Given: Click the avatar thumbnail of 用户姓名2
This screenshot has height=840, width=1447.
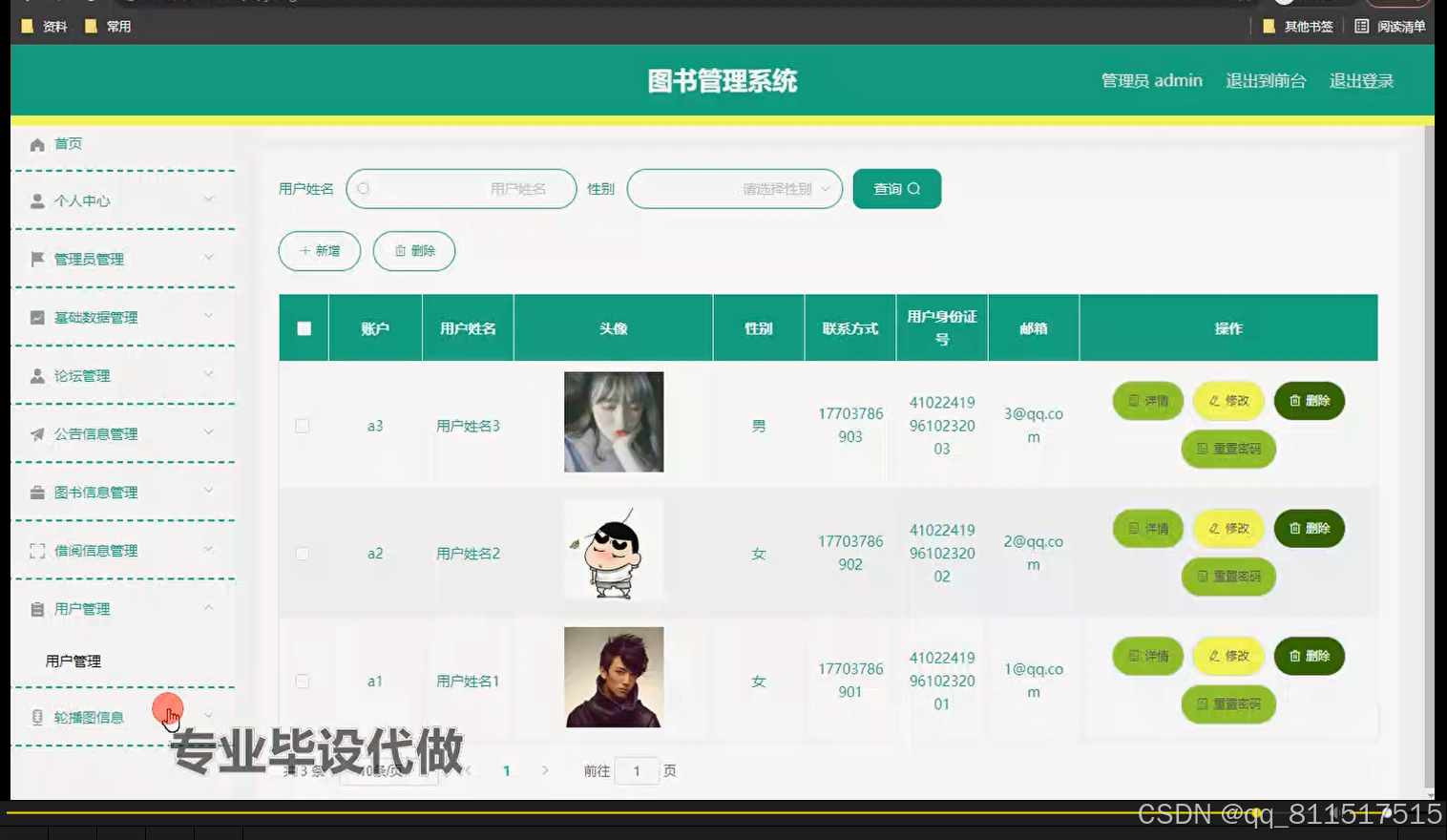Looking at the screenshot, I should point(613,549).
